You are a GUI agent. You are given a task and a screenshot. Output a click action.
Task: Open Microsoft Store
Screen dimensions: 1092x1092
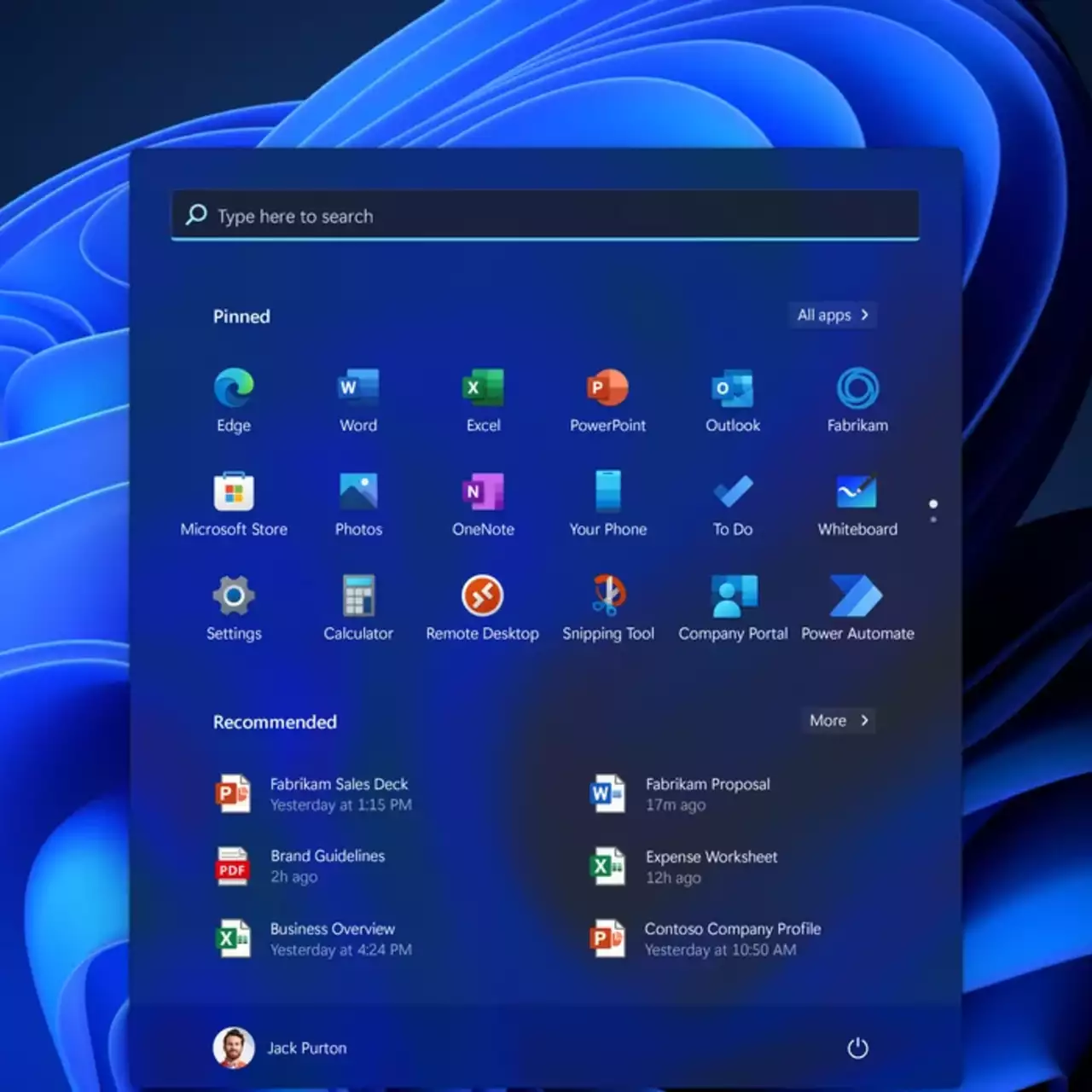(234, 504)
